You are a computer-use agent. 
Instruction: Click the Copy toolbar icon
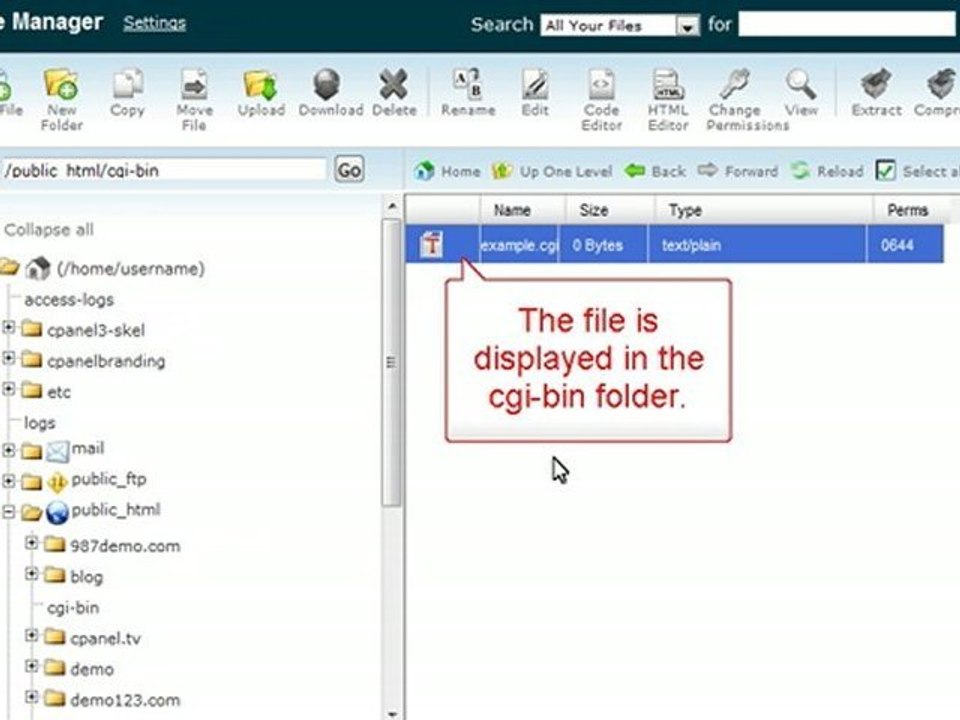point(127,93)
